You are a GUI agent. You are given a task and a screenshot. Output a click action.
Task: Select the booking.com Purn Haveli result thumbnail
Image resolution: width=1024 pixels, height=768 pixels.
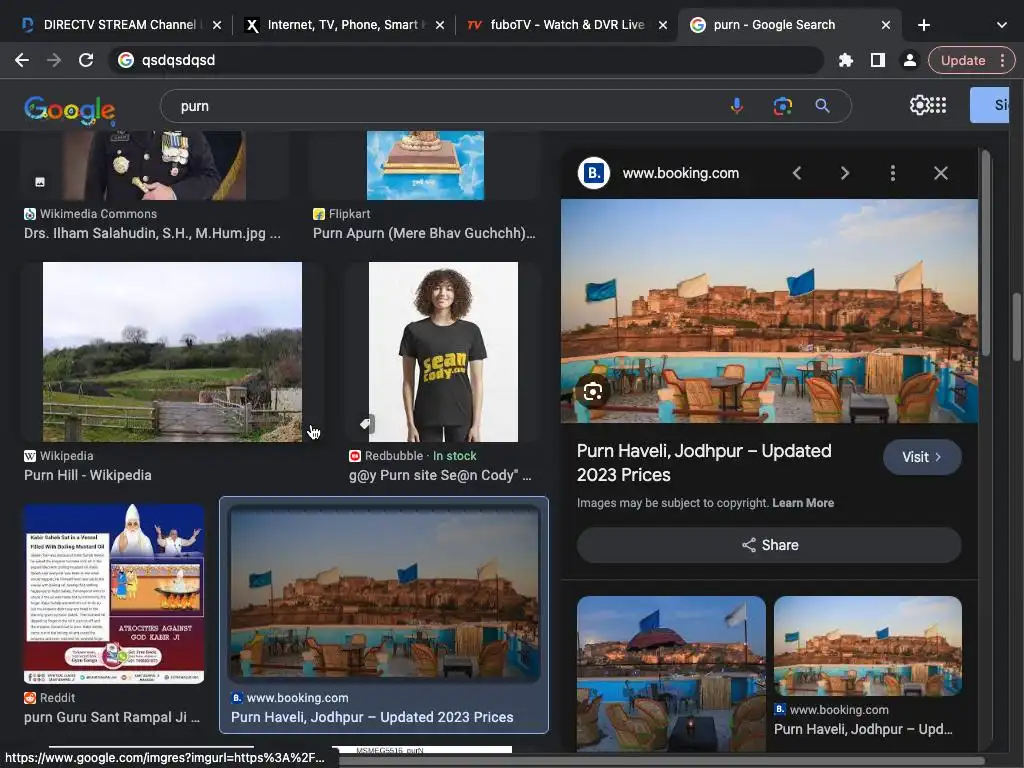pyautogui.click(x=384, y=594)
